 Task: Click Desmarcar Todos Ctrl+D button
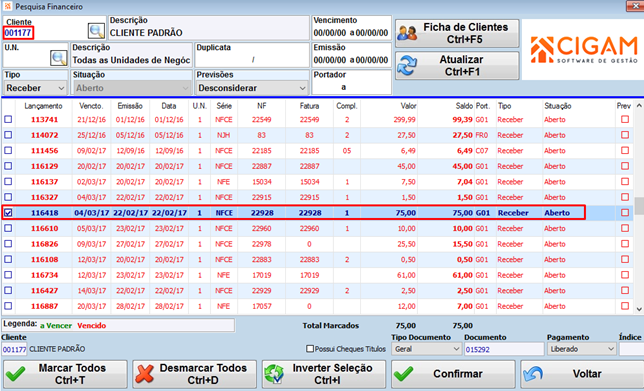point(195,374)
